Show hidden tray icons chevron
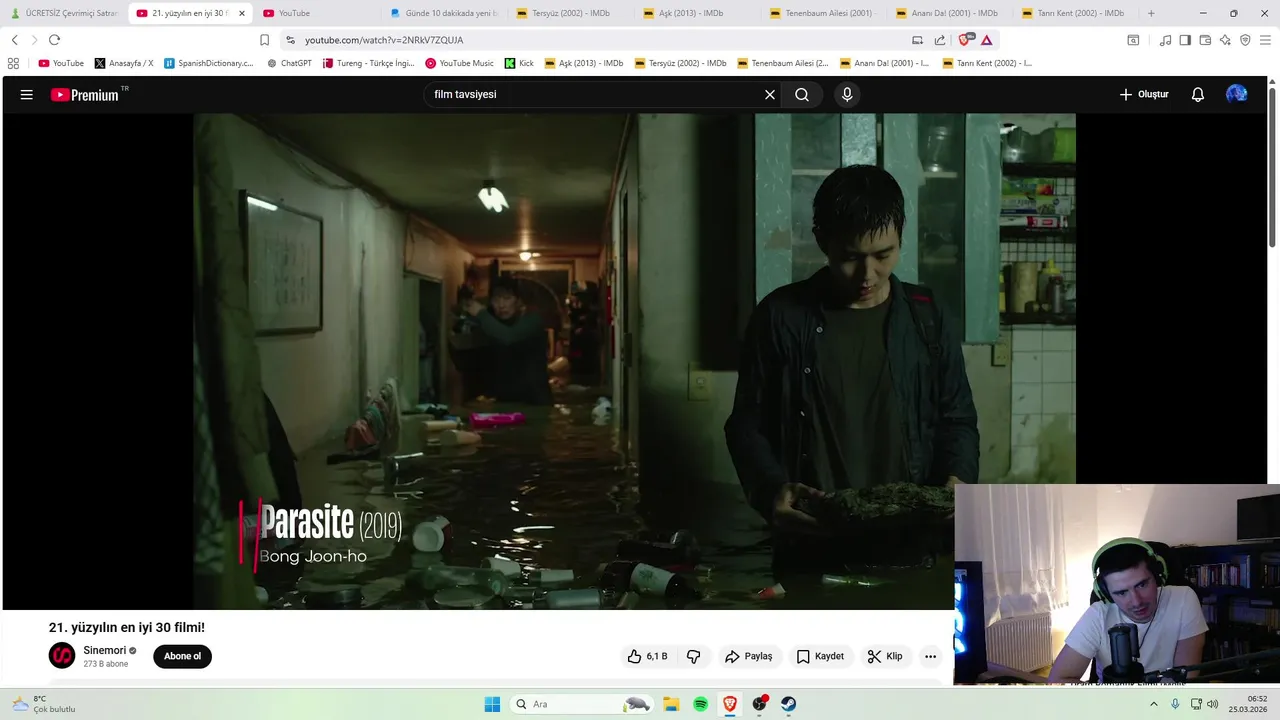Image resolution: width=1280 pixels, height=720 pixels. coord(1154,704)
